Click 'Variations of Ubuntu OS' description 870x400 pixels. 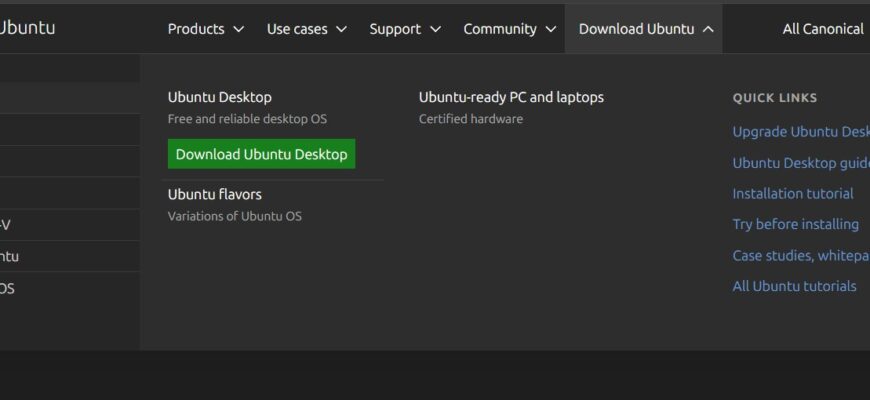(x=235, y=216)
